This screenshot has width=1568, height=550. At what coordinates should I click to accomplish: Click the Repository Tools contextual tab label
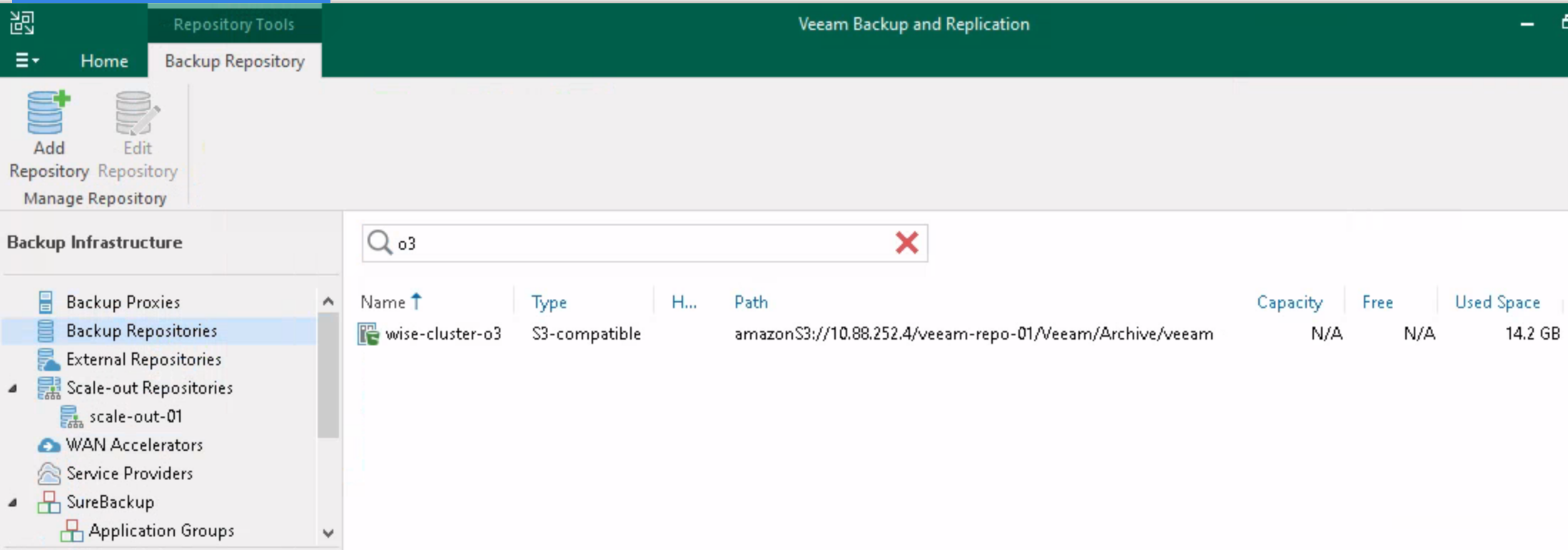(234, 24)
